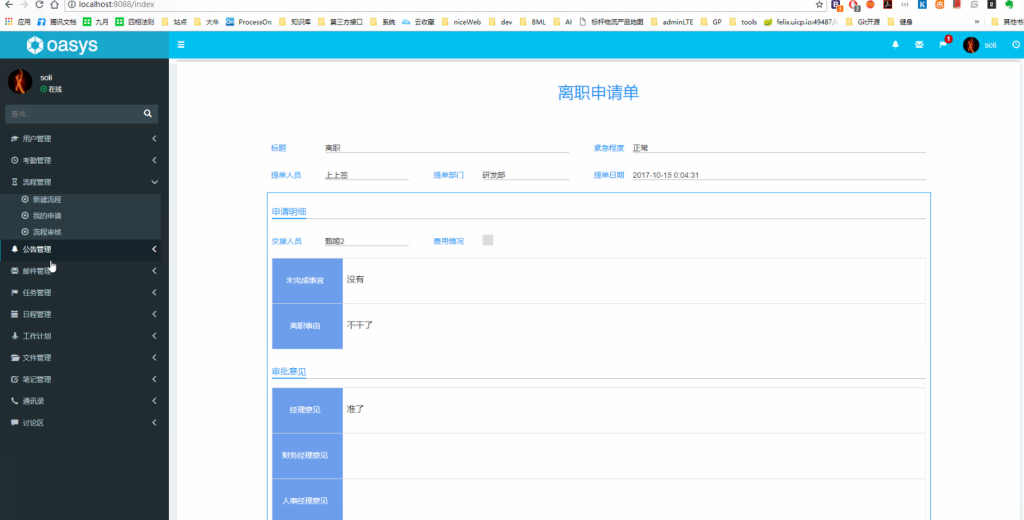Open the soli user avatar in the header

(x=971, y=44)
